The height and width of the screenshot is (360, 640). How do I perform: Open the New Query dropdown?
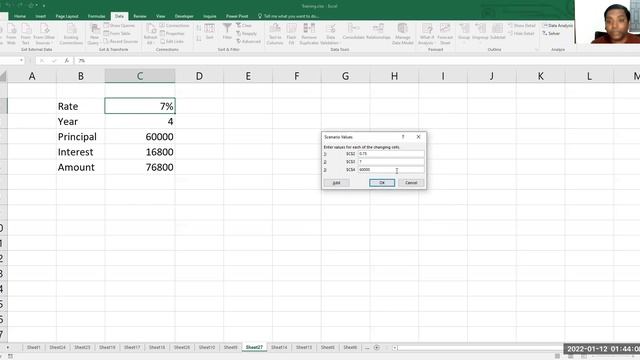pyautogui.click(x=93, y=33)
